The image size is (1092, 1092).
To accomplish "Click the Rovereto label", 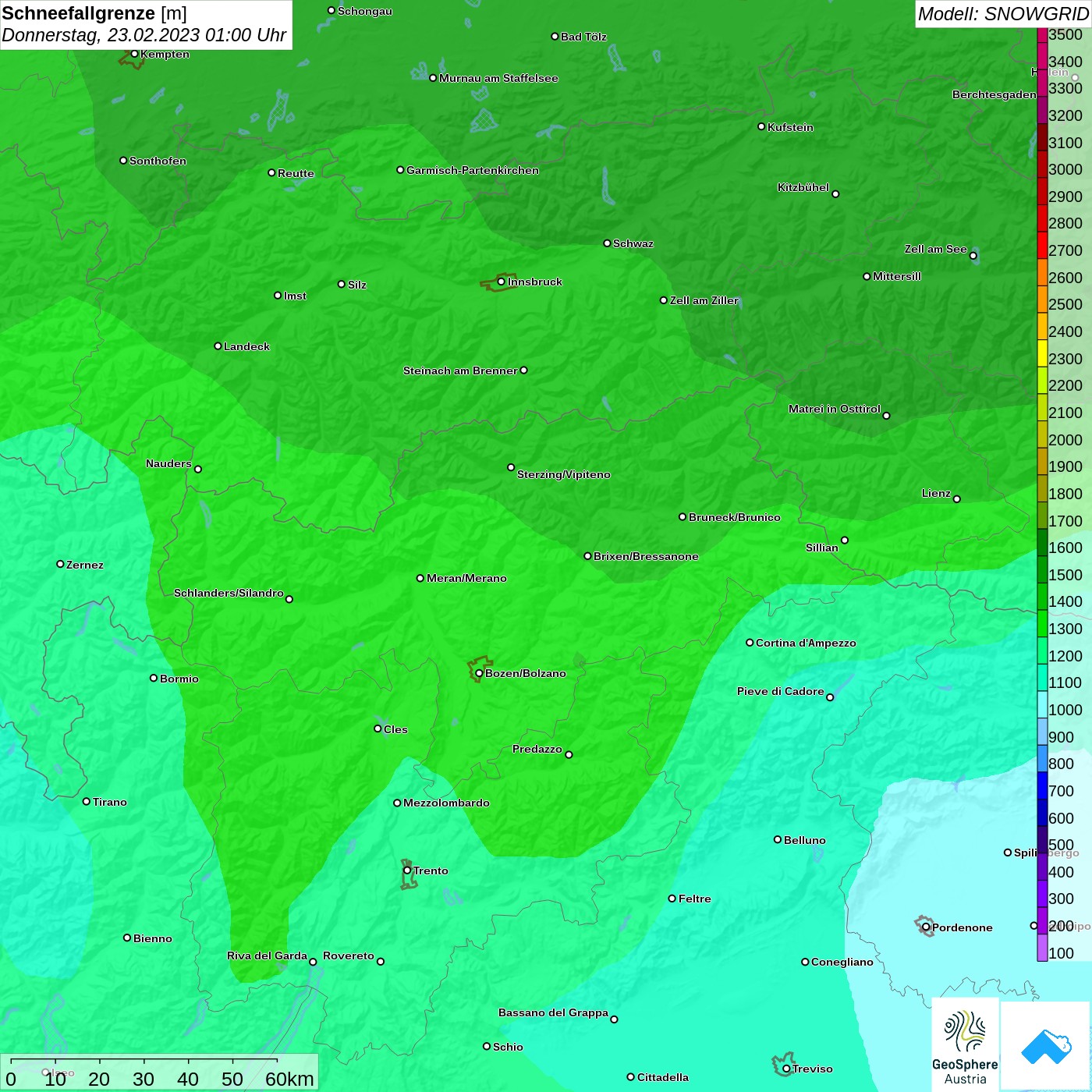I will pyautogui.click(x=349, y=955).
